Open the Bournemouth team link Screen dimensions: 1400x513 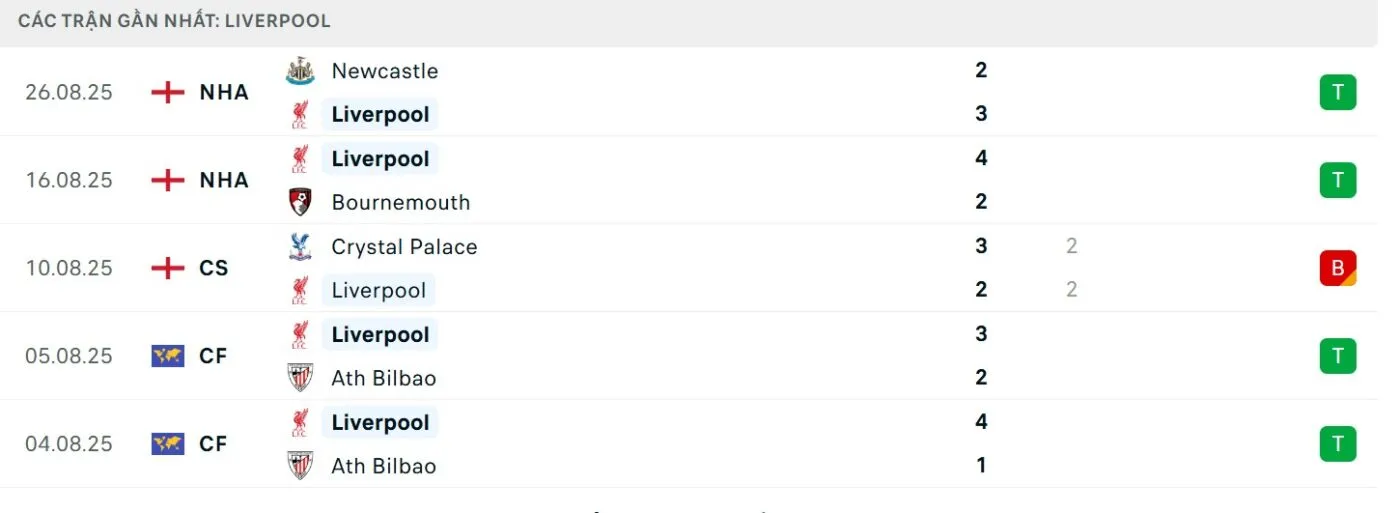(x=400, y=202)
